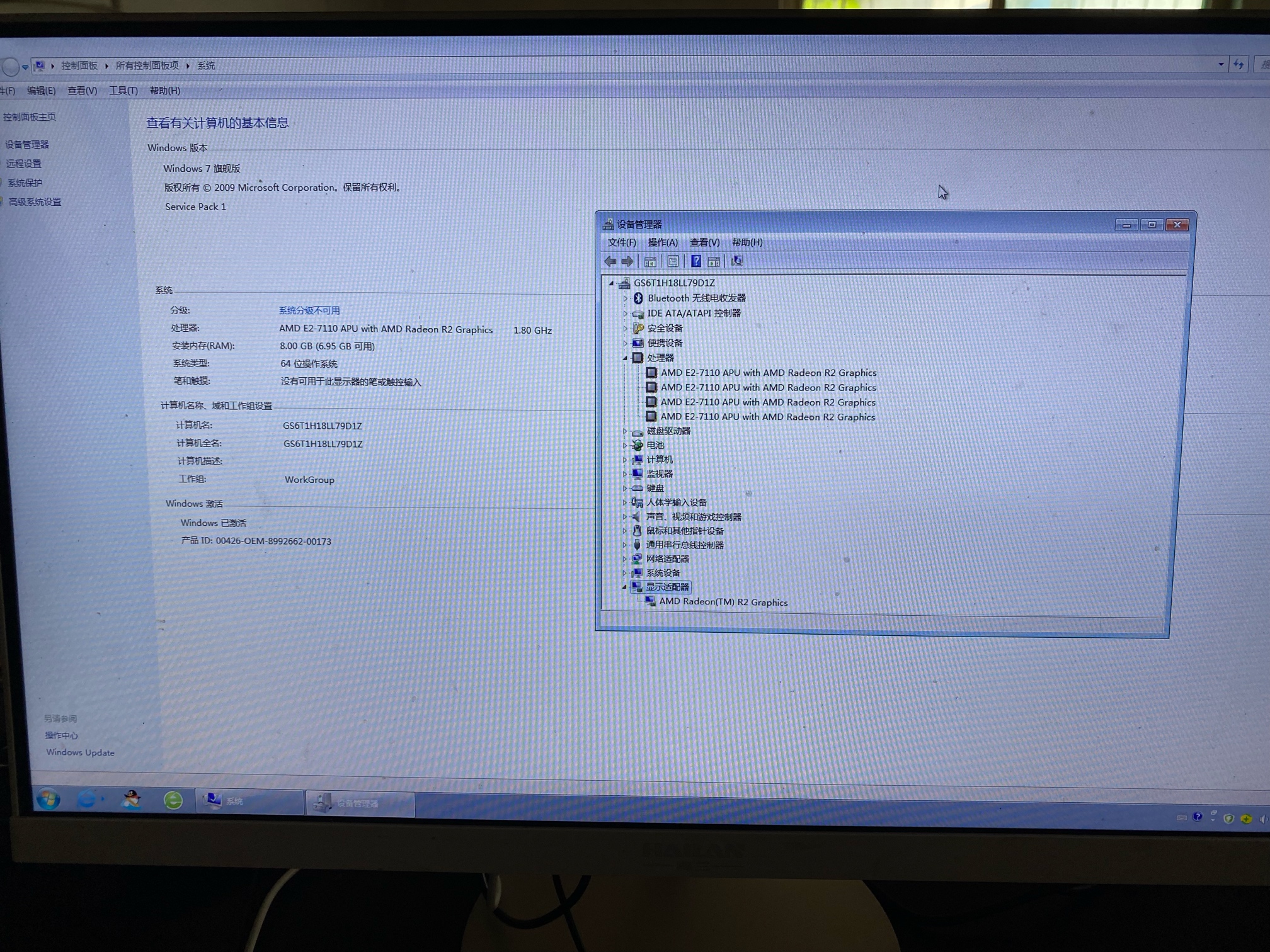
Task: Click Bluetooth device category icon
Action: (638, 298)
